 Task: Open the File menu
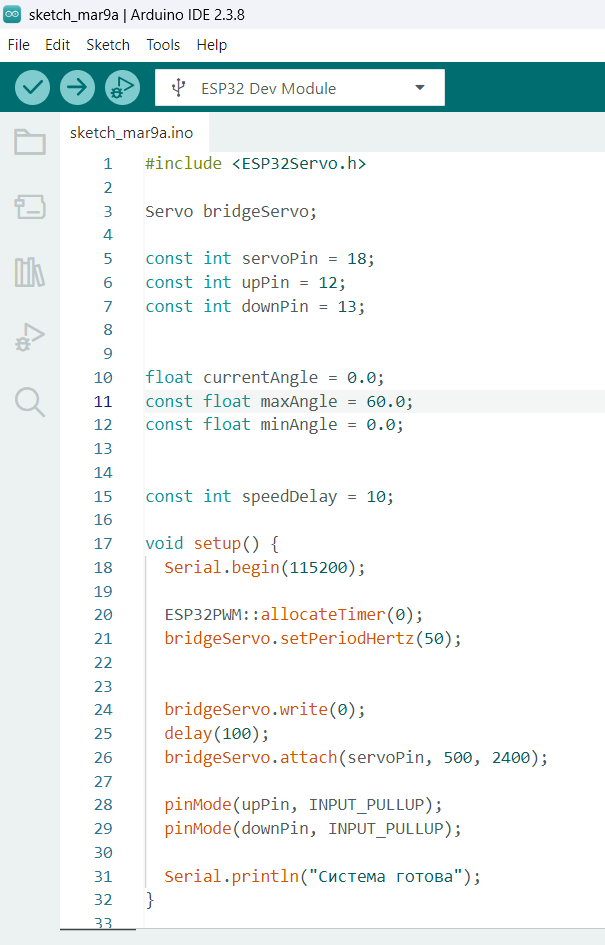[18, 45]
